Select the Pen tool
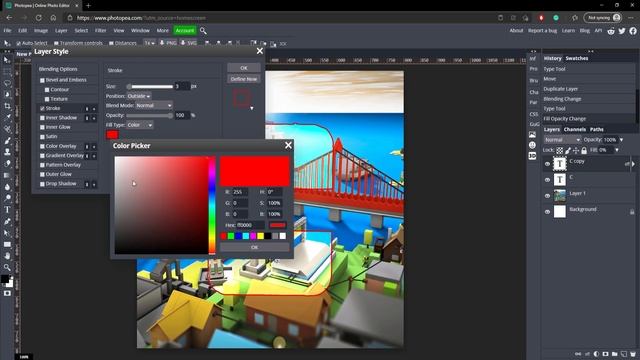Image resolution: width=640 pixels, height=360 pixels. [7, 221]
